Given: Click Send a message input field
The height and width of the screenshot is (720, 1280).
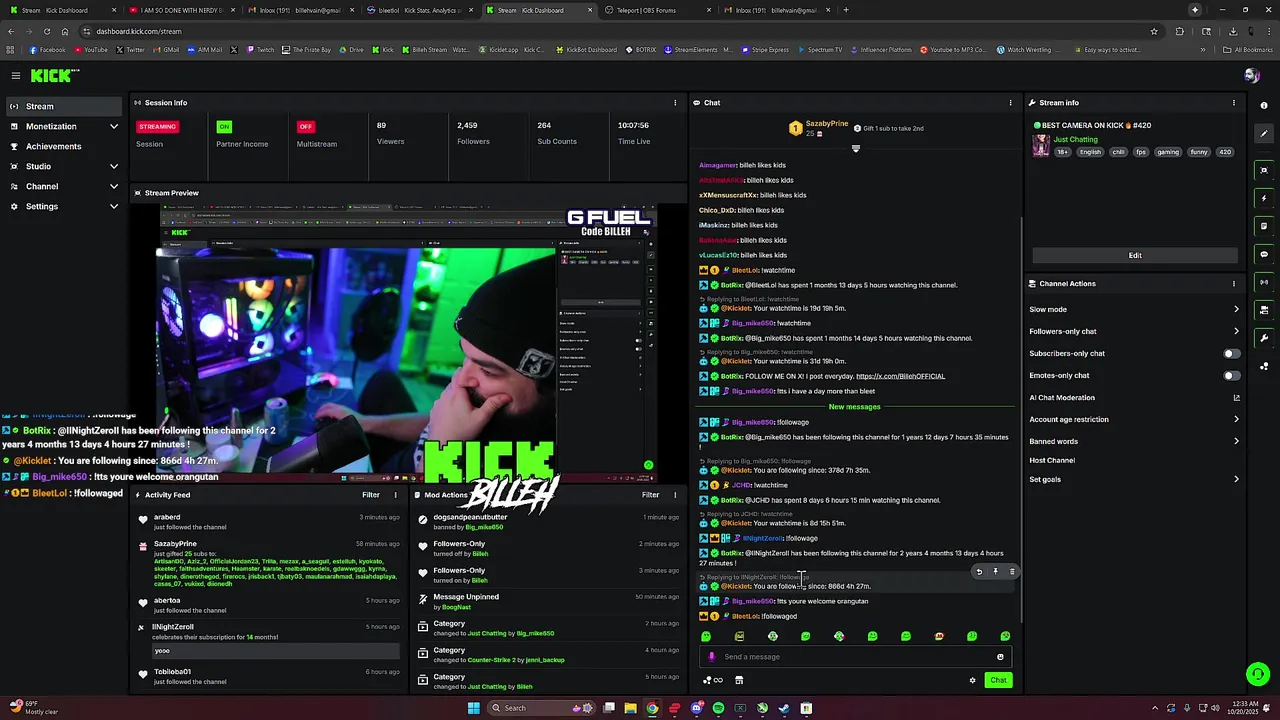Looking at the screenshot, I should (x=855, y=657).
